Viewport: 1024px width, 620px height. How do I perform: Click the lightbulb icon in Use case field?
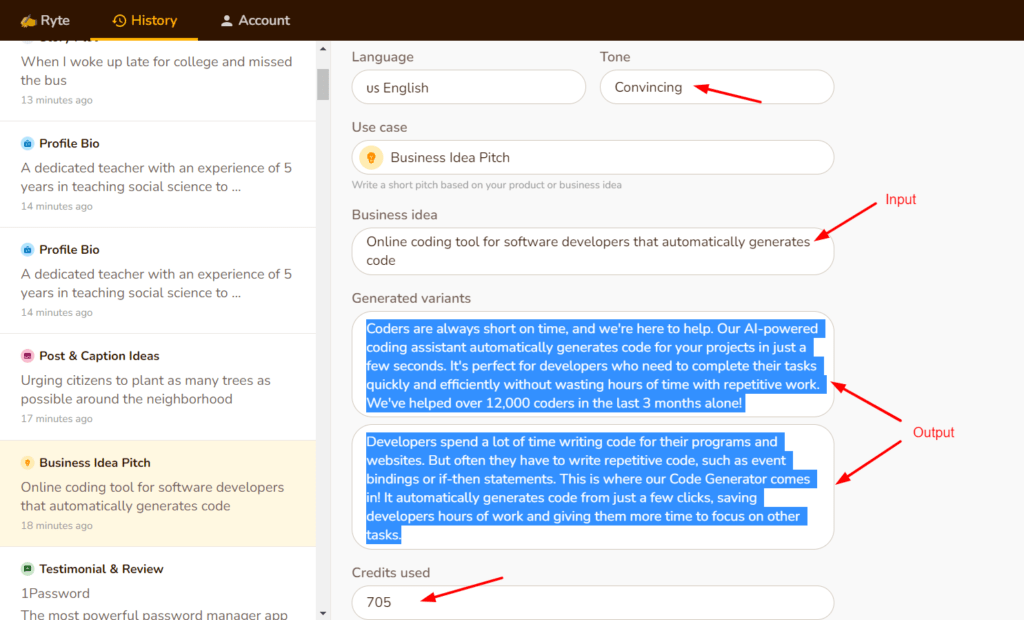371,157
